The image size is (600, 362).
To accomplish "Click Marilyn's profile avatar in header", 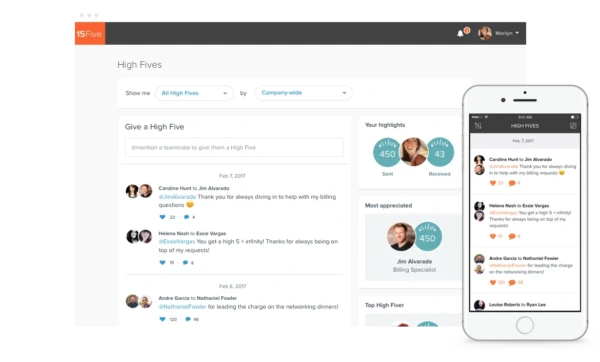I will pos(485,33).
